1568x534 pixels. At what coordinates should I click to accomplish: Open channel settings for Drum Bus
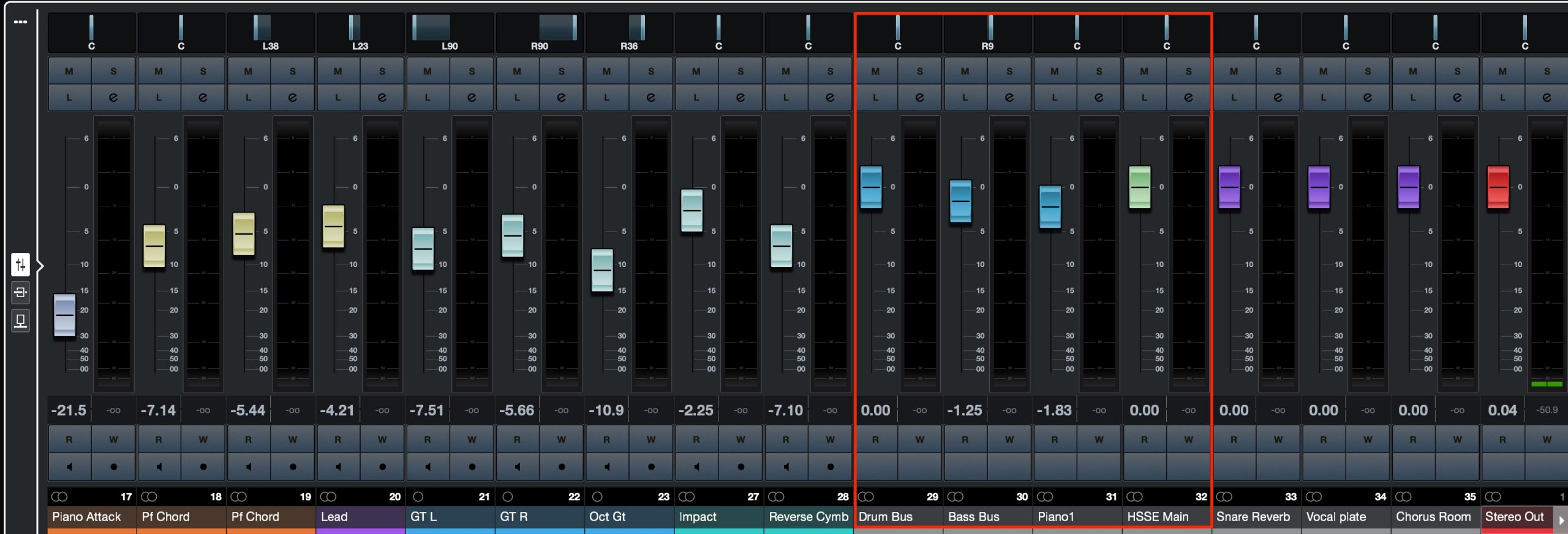pyautogui.click(x=919, y=97)
